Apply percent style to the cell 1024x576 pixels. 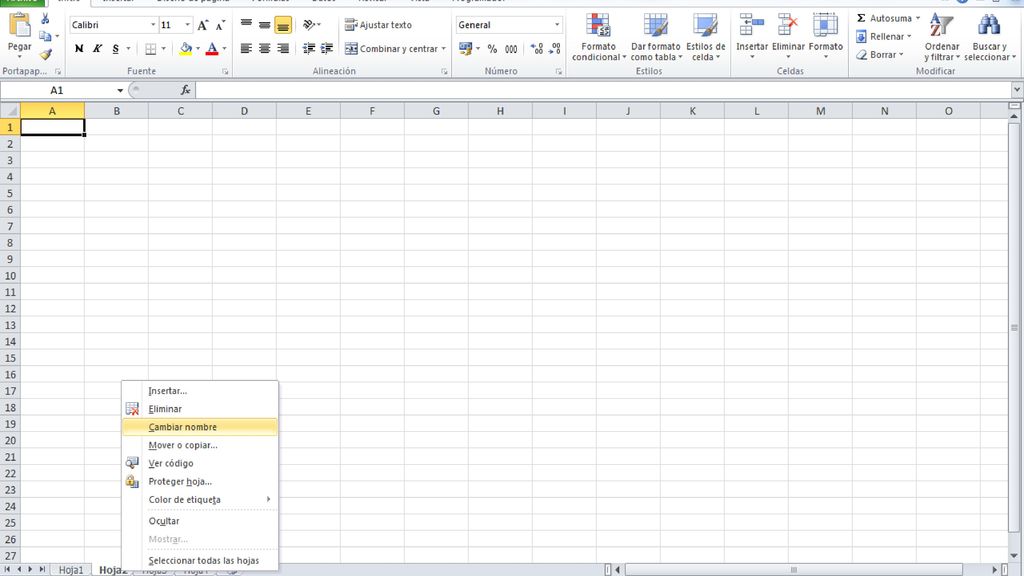[x=492, y=49]
